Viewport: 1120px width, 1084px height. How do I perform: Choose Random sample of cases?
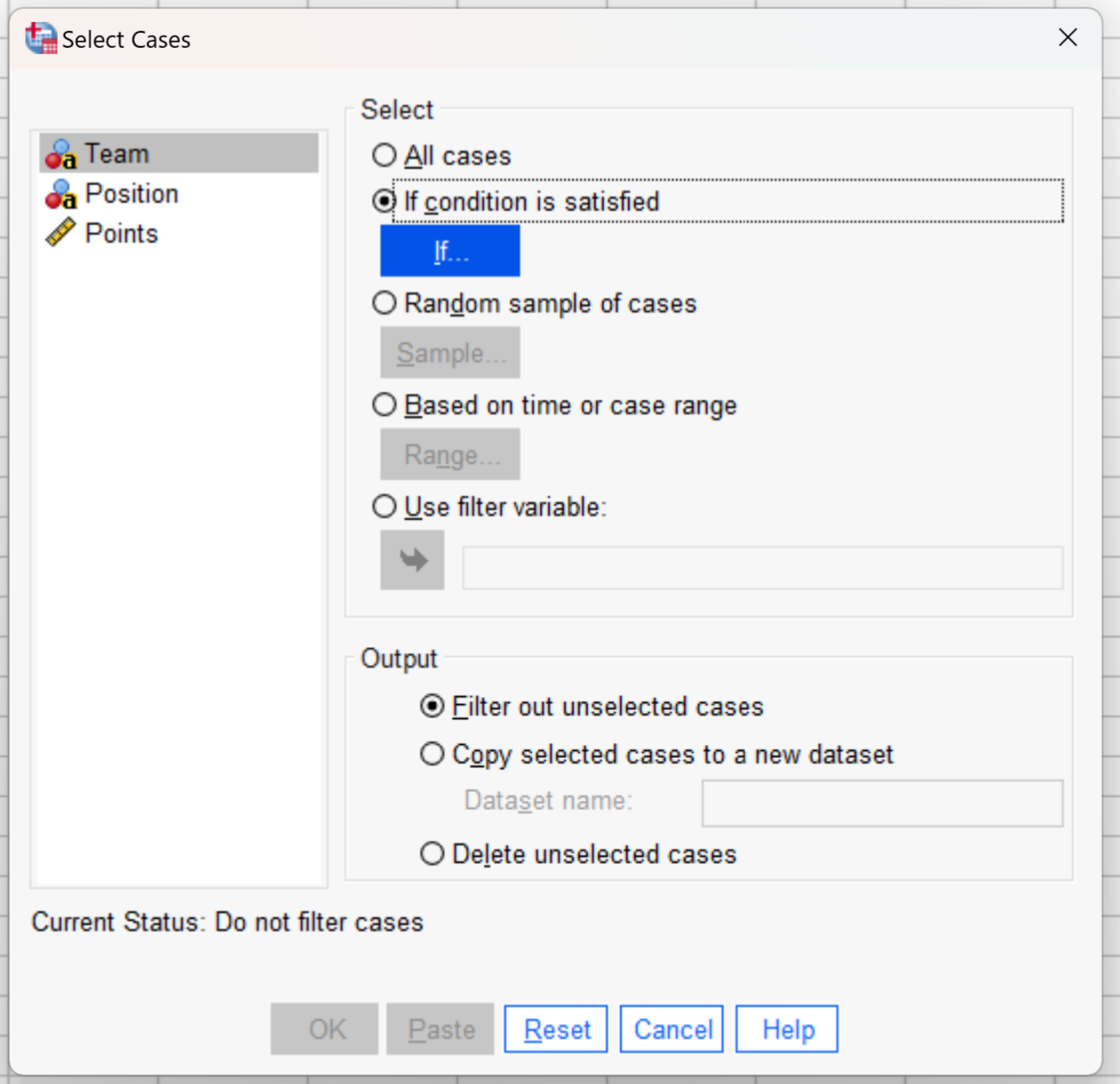tap(384, 303)
